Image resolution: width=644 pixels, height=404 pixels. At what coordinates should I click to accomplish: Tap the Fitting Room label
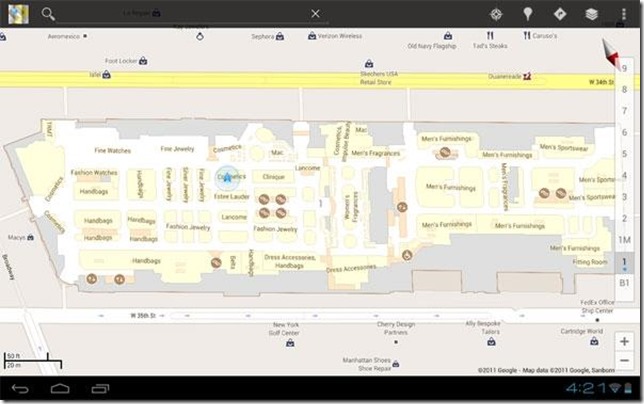tap(590, 262)
